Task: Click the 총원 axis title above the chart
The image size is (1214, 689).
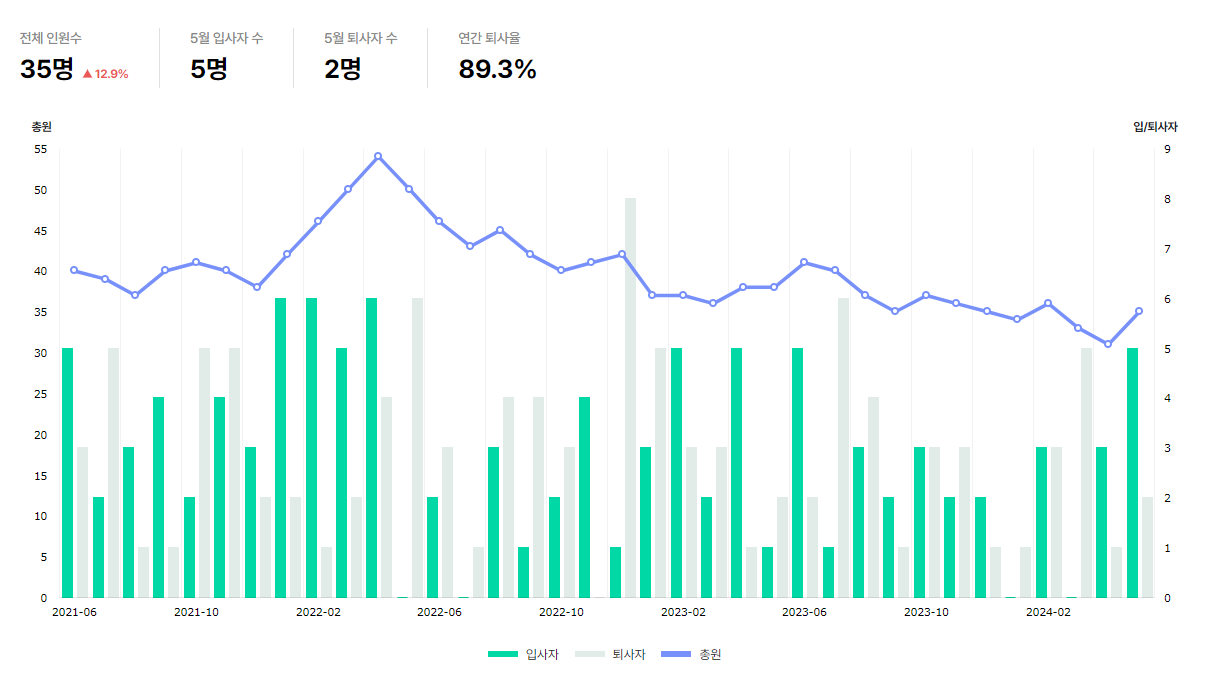Action: click(41, 127)
